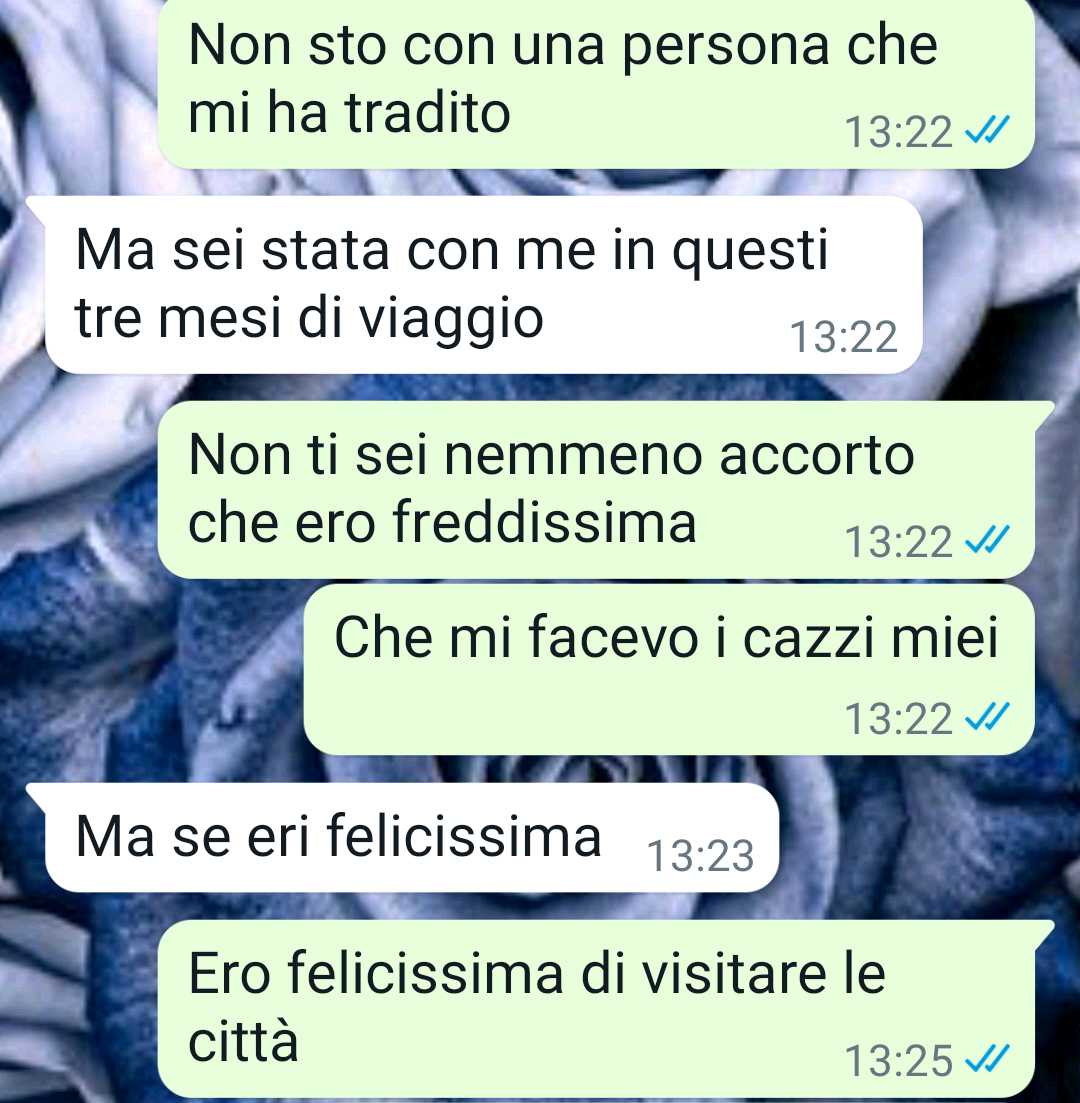Tap the 13:22 time under 'cazzi miei'
Image resolution: width=1080 pixels, height=1103 pixels.
point(898,719)
